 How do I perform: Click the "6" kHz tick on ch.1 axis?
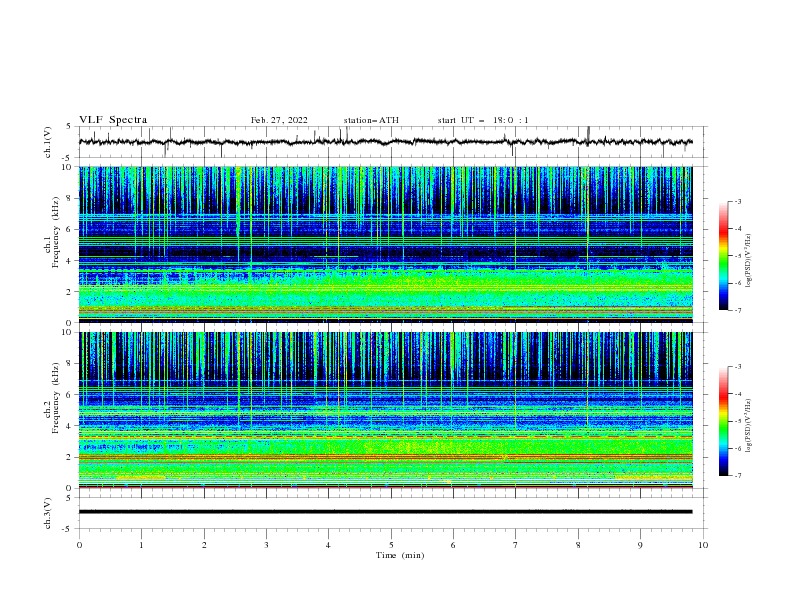(71, 229)
